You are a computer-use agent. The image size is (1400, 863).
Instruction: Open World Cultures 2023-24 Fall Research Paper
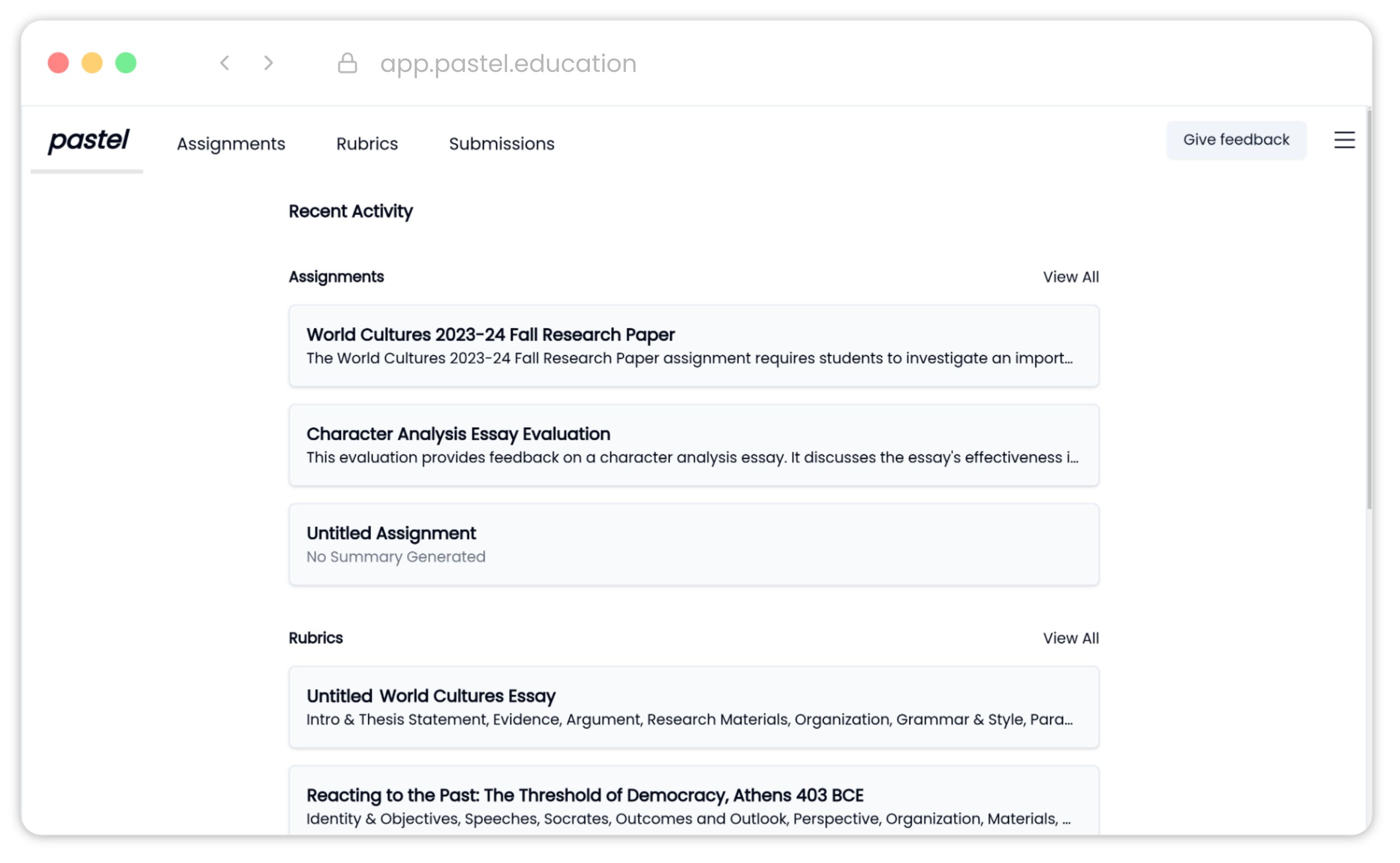point(693,346)
